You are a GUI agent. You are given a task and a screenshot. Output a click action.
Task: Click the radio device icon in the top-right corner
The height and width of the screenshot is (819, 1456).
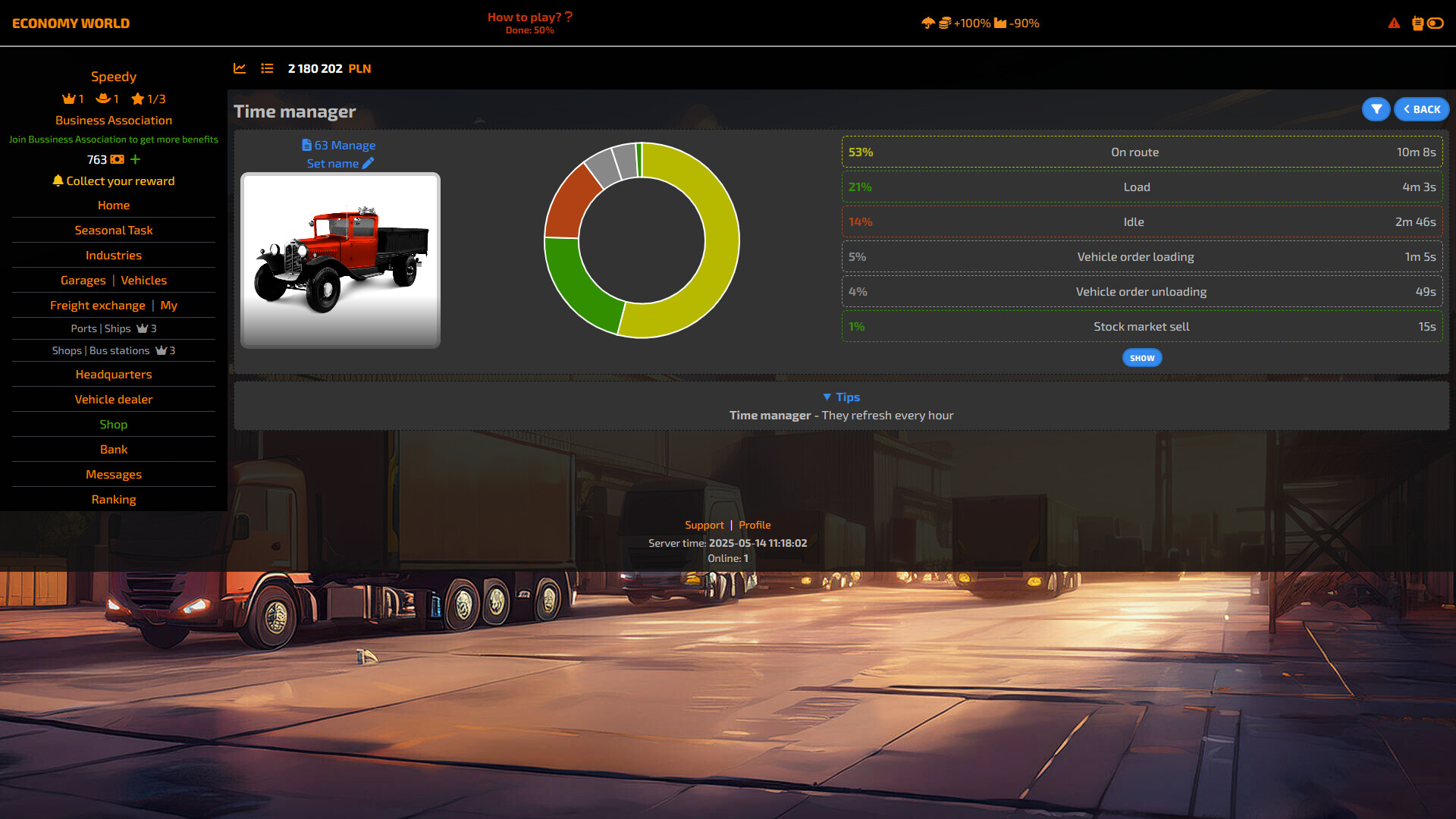coord(1418,23)
